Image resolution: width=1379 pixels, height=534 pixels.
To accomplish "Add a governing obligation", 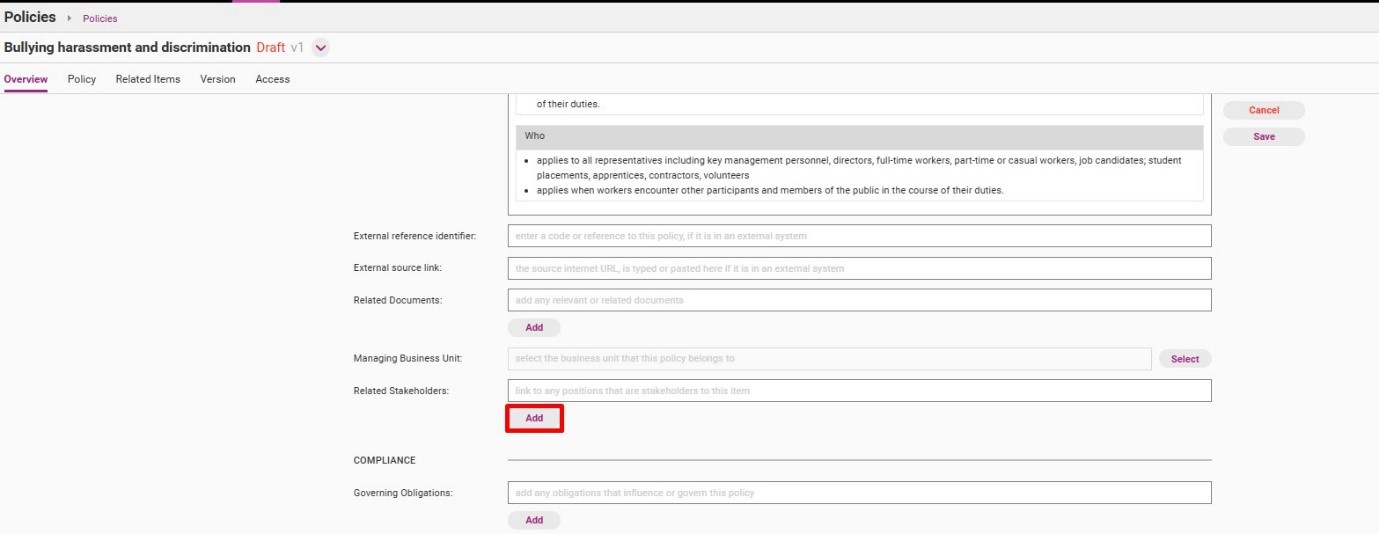I will tap(534, 520).
